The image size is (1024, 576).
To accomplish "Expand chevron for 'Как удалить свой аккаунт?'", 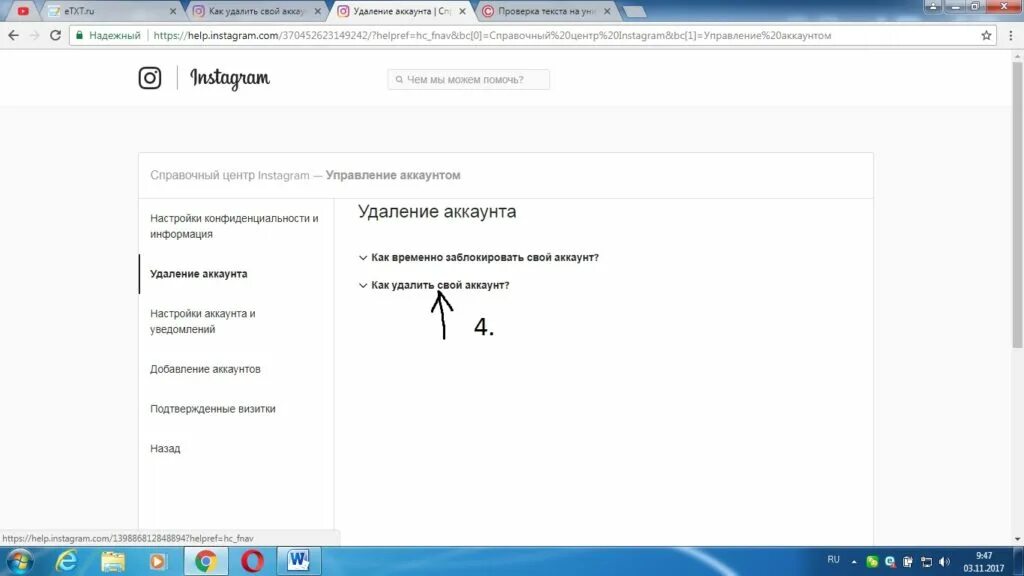I will [363, 285].
